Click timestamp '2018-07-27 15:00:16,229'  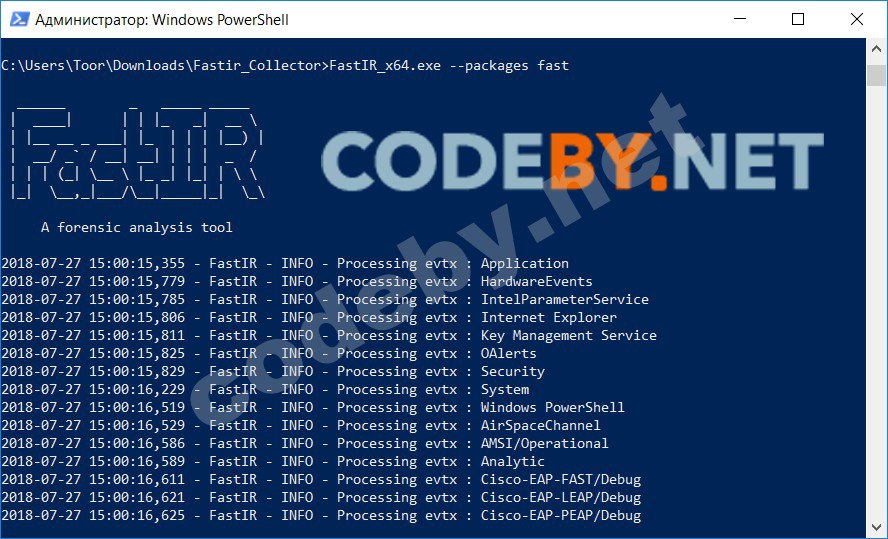coord(93,390)
